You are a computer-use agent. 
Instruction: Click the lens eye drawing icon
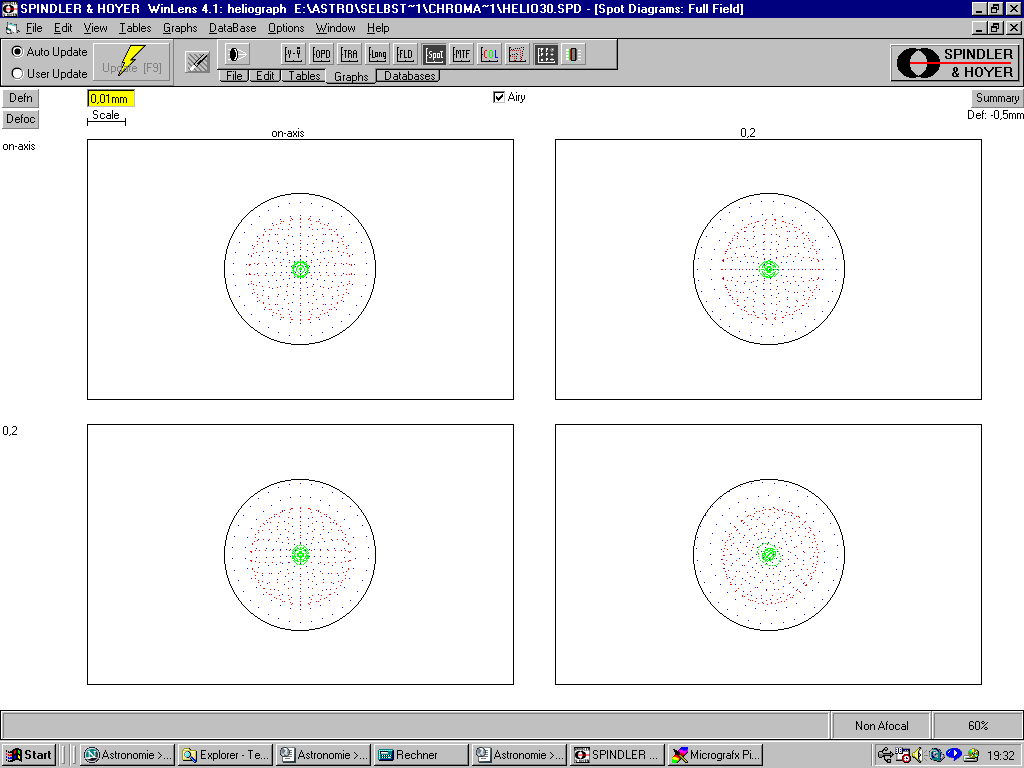coord(238,54)
